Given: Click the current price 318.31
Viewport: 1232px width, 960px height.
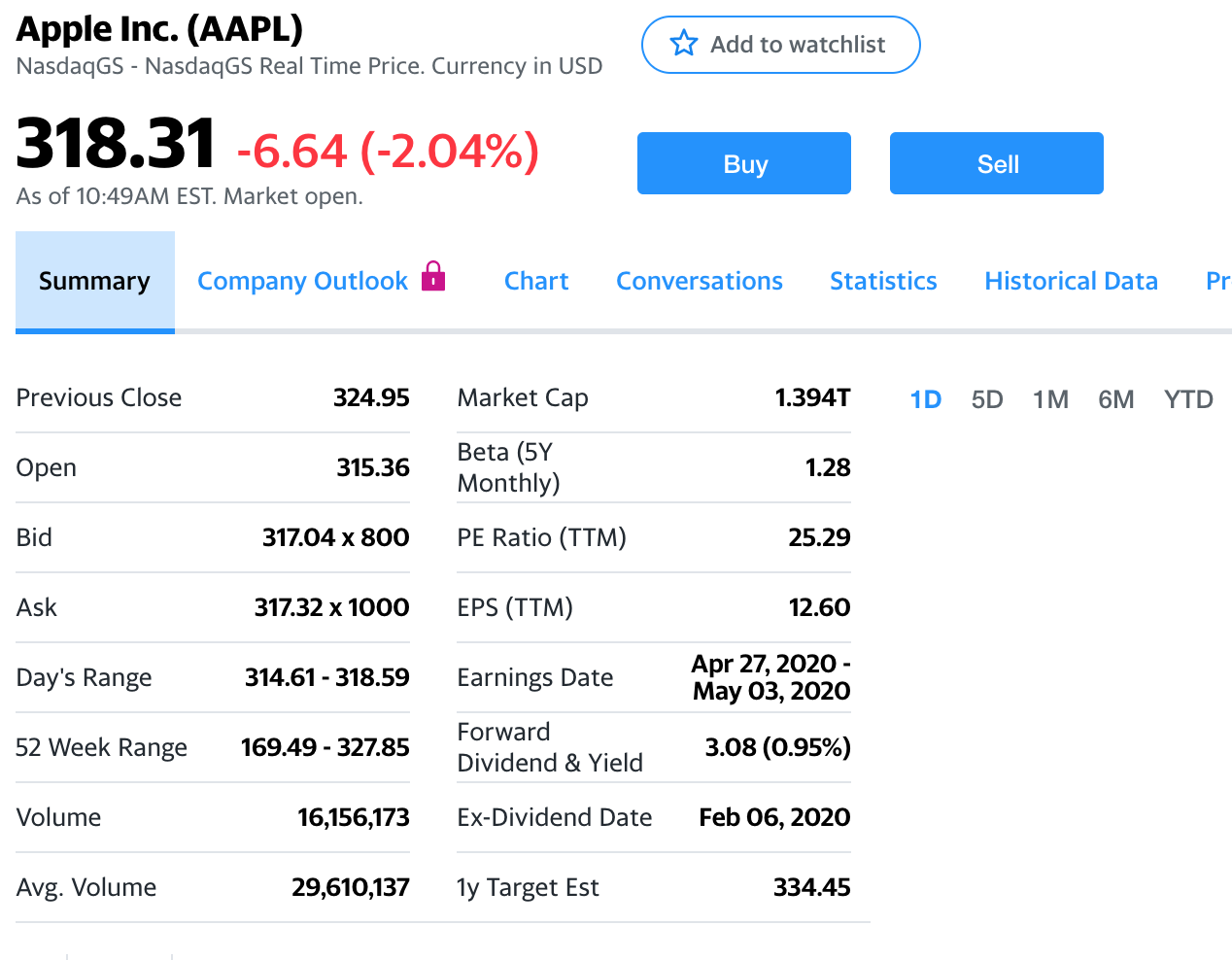Looking at the screenshot, I should tap(116, 143).
